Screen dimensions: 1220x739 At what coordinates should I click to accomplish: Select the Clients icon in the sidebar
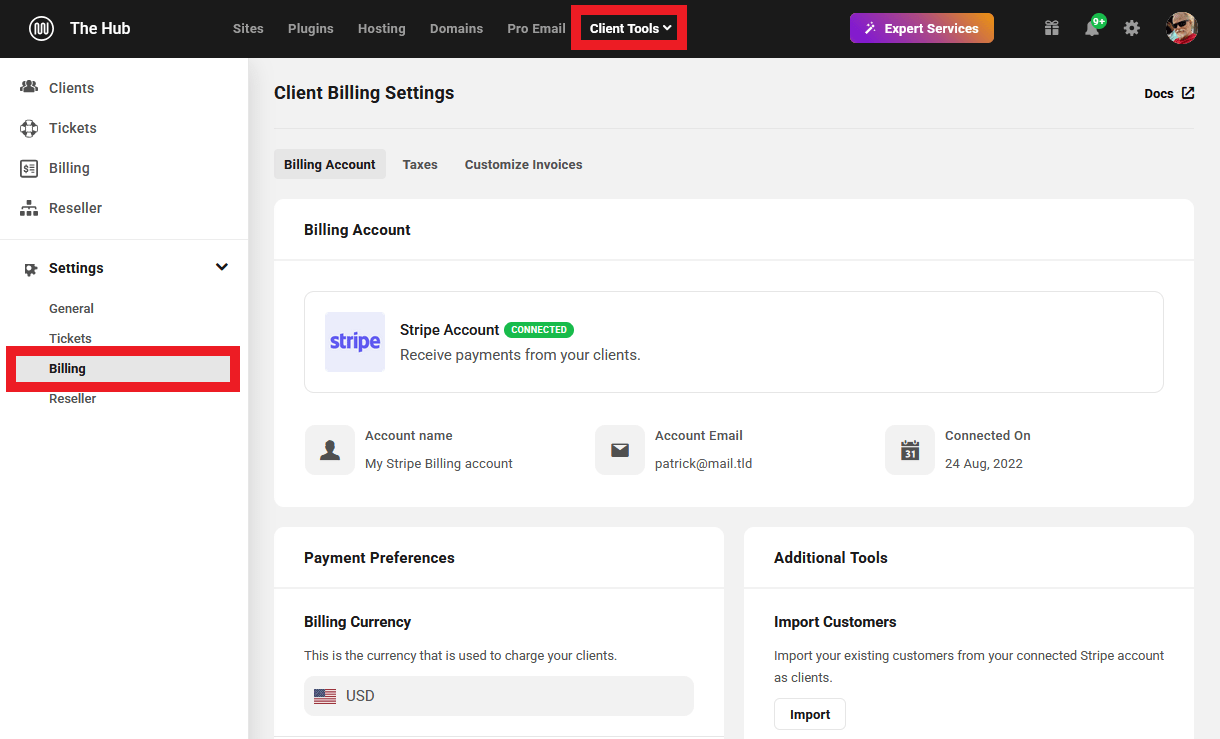click(x=31, y=87)
